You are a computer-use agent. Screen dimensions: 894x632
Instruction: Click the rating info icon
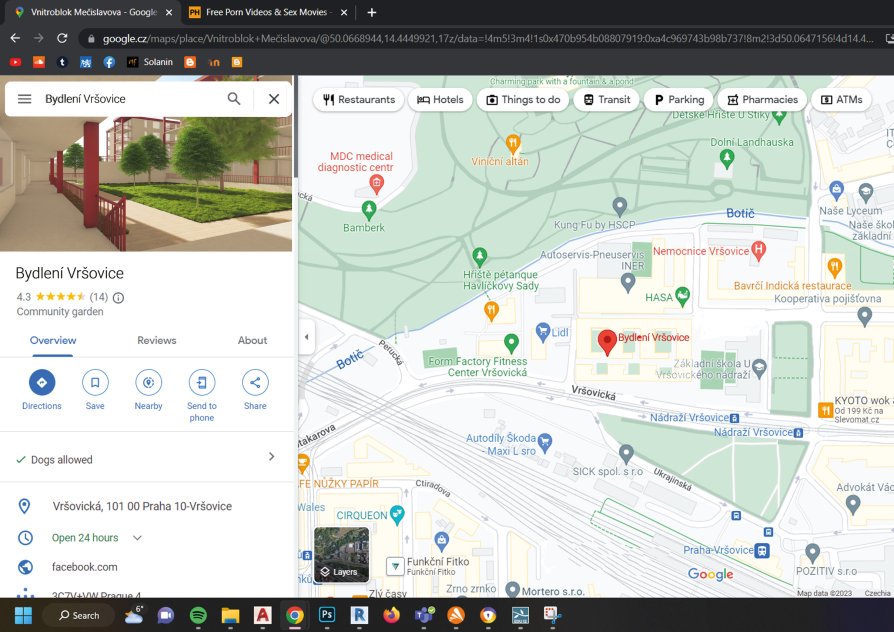[119, 297]
